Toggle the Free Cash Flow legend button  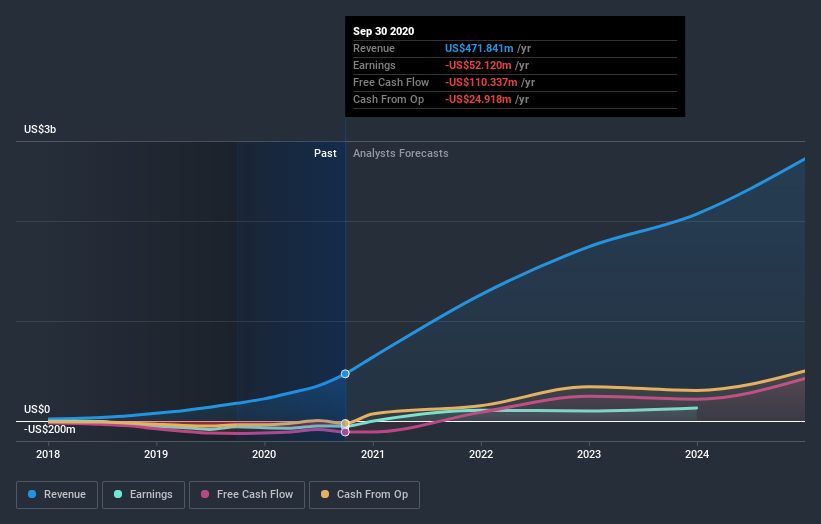tap(247, 495)
